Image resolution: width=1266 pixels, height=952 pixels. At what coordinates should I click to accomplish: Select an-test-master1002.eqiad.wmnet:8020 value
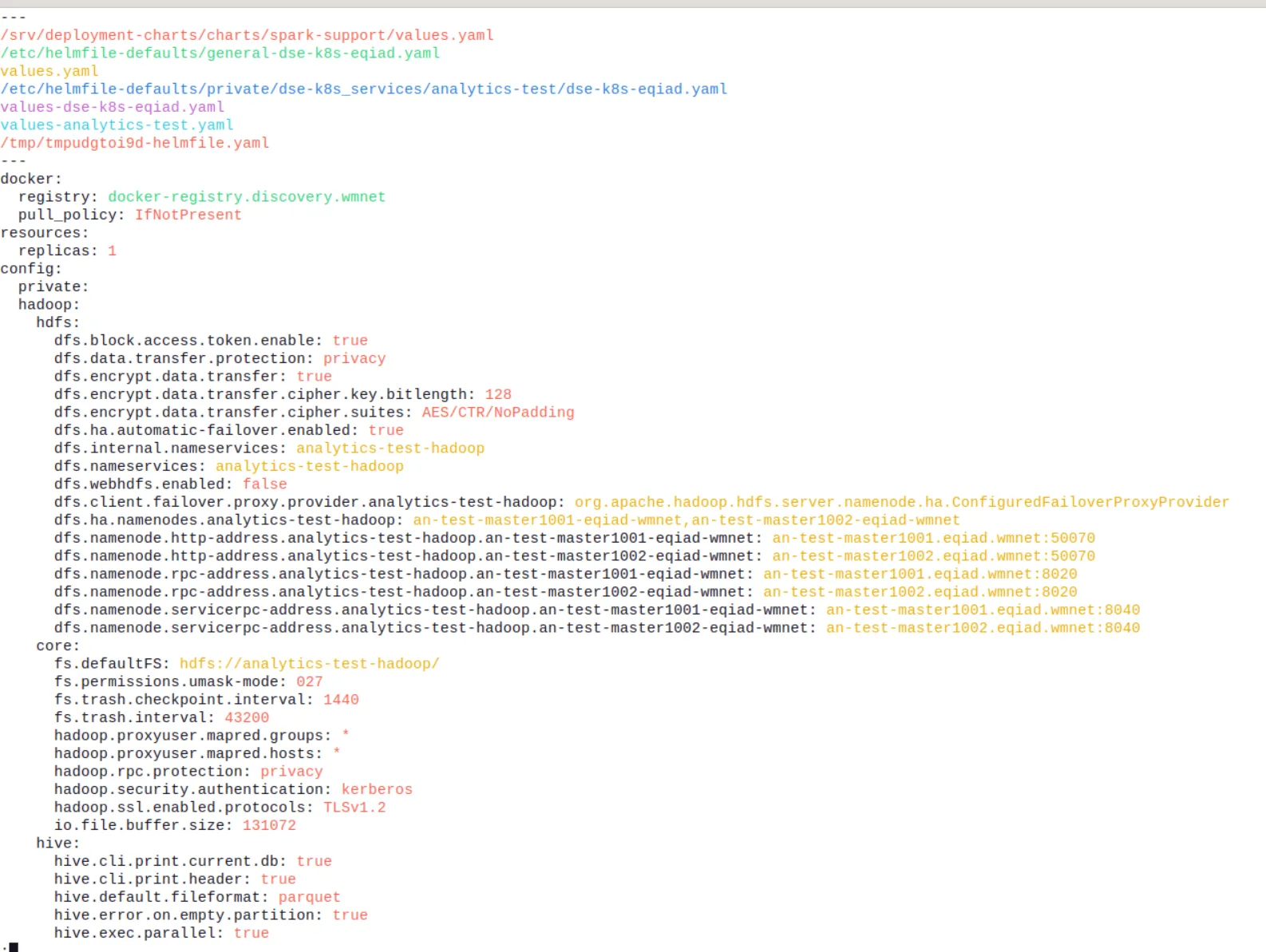(x=920, y=591)
